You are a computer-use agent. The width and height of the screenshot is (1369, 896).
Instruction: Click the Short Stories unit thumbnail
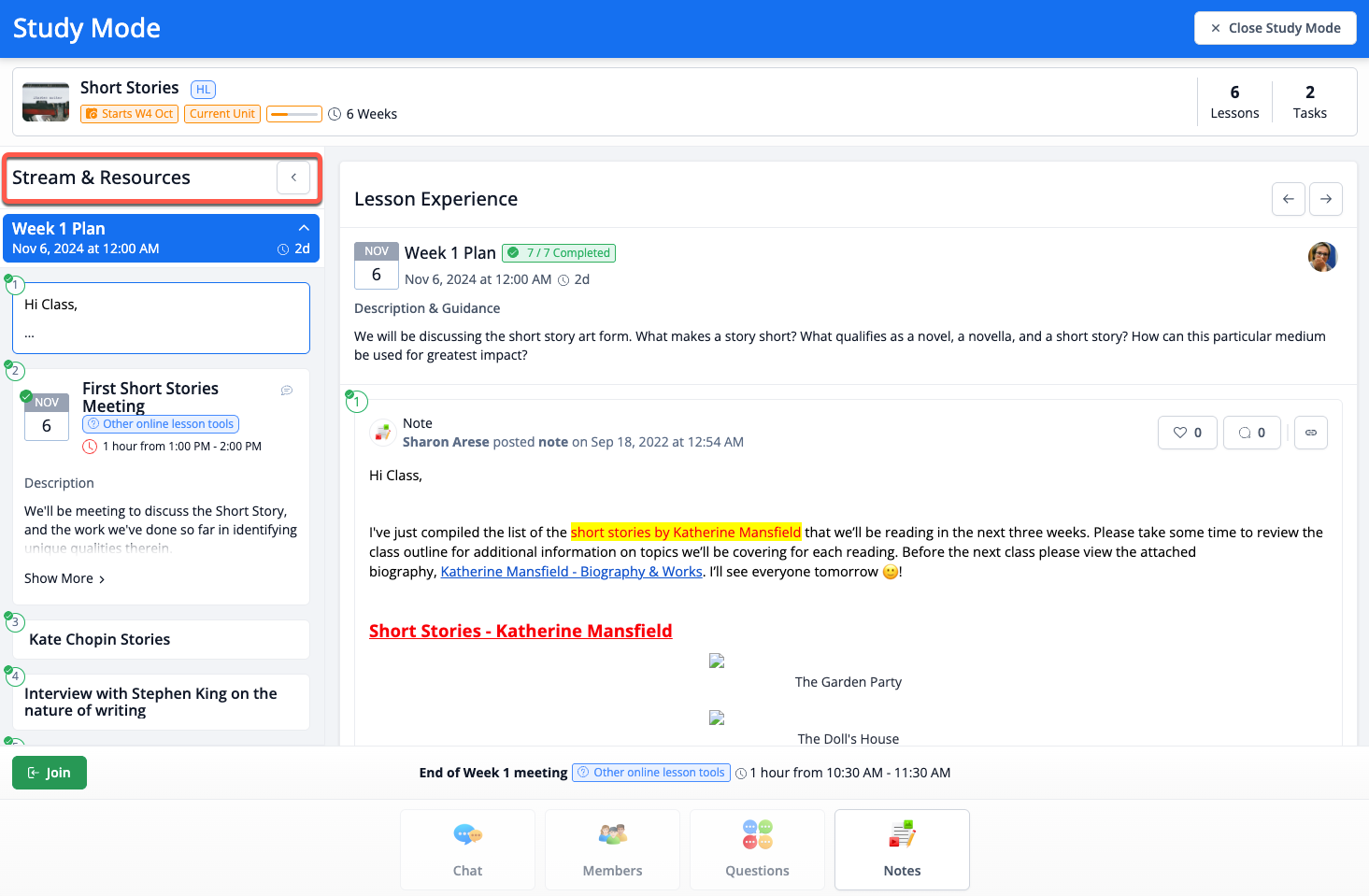(x=46, y=102)
